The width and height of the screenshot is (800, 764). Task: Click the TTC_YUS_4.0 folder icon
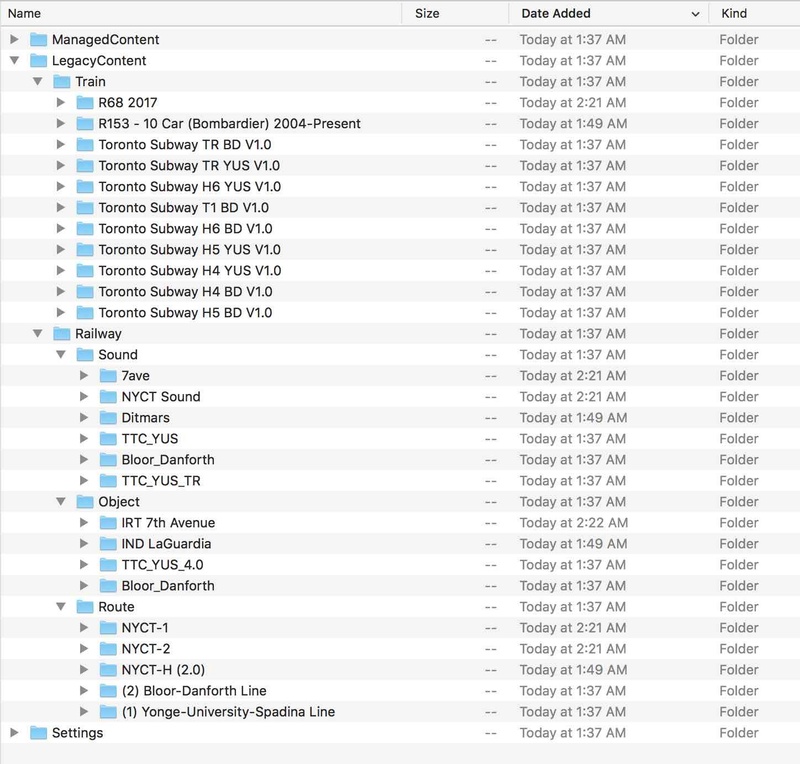coord(108,564)
